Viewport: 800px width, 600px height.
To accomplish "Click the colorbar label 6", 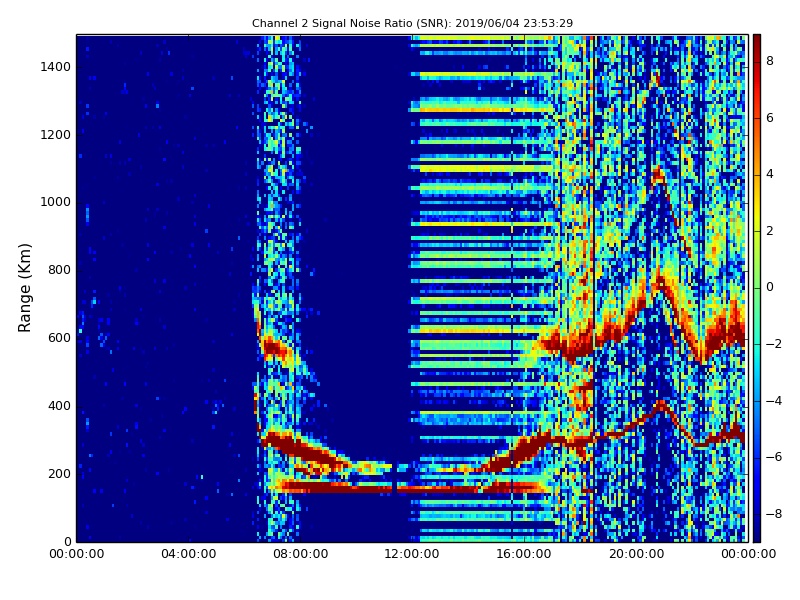I will click(770, 118).
